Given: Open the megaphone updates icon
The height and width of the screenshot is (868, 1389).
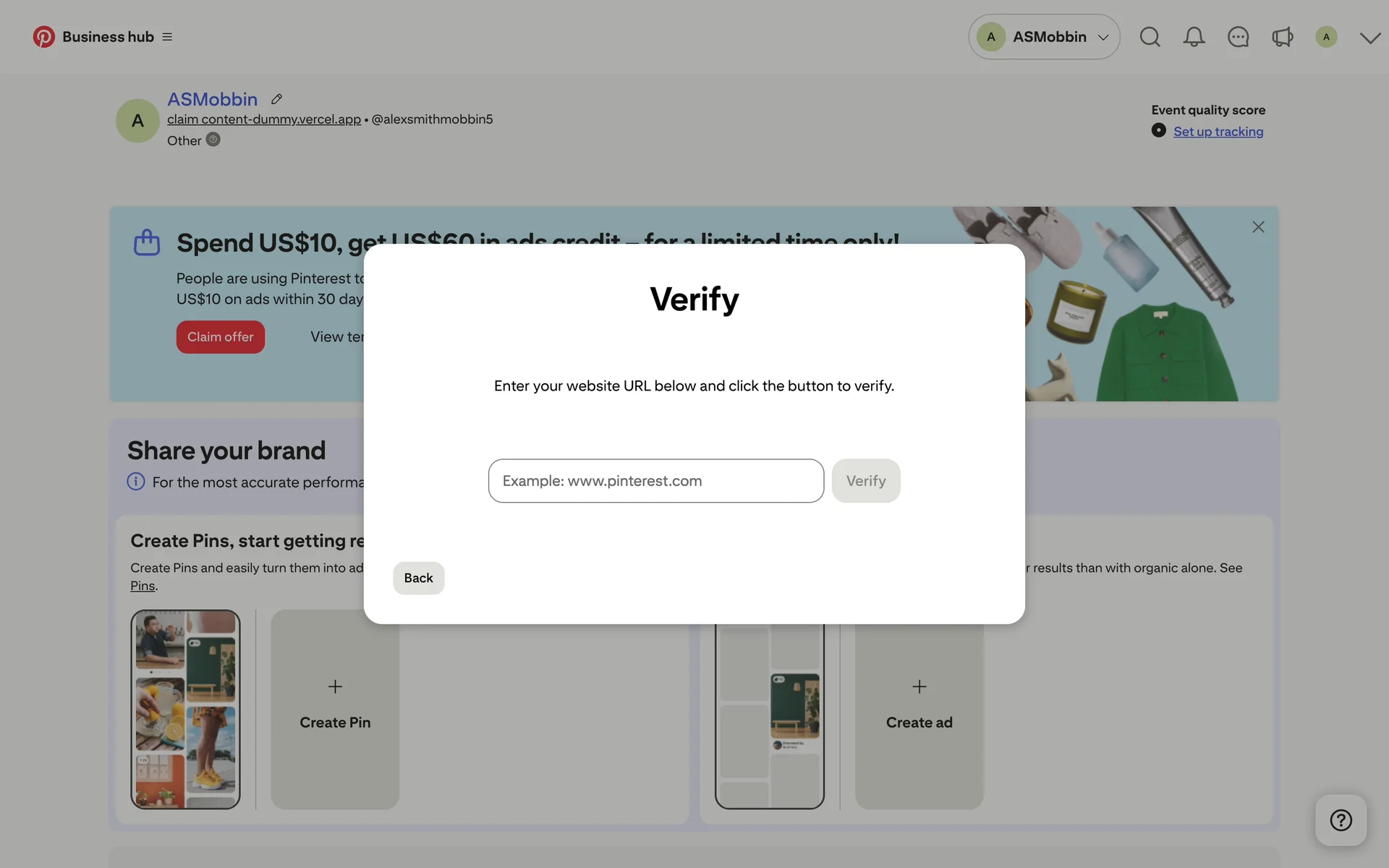Looking at the screenshot, I should coord(1282,37).
